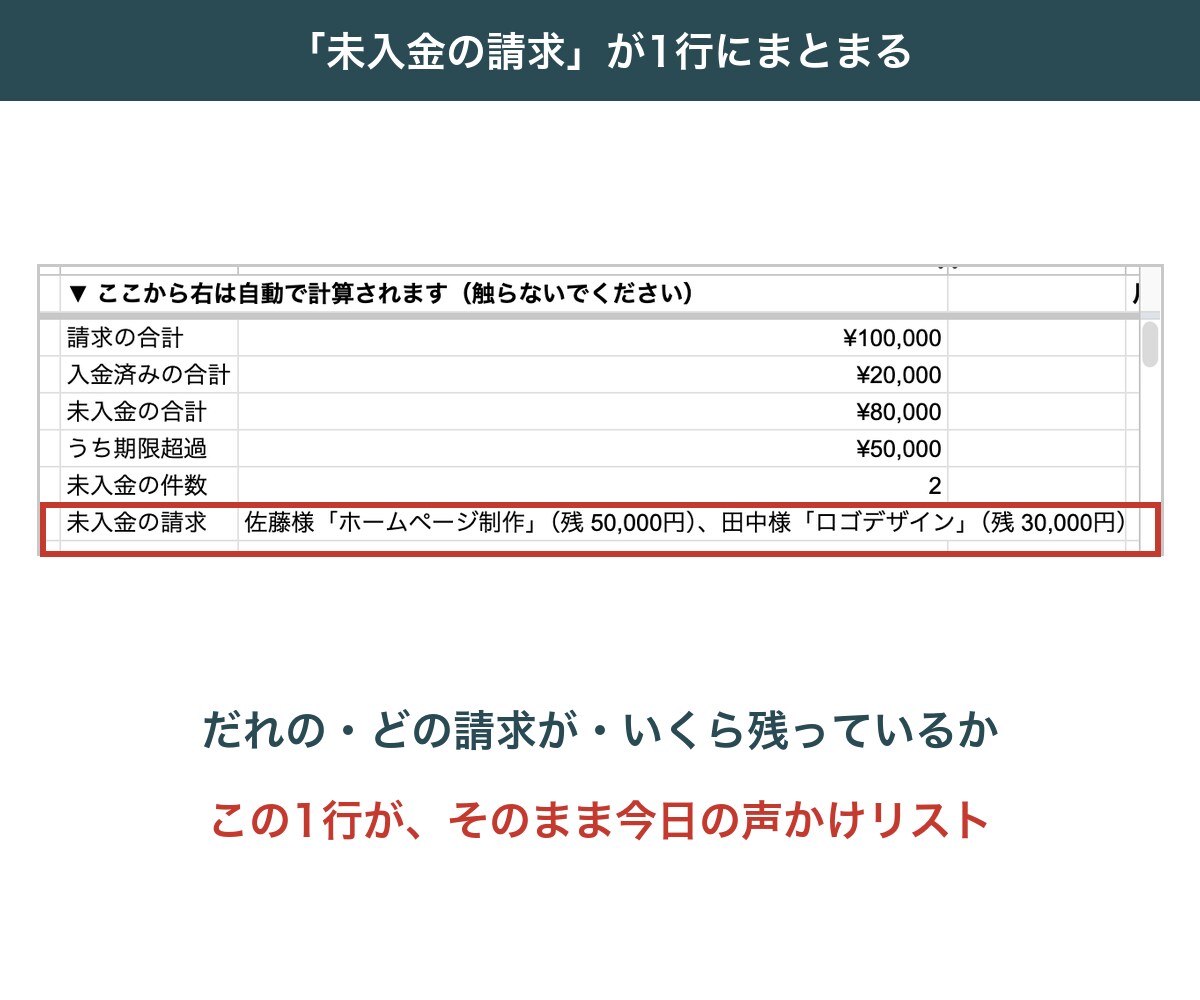1200x1000 pixels.
Task: Click the うち期限超過 label cell
Action: (149, 448)
